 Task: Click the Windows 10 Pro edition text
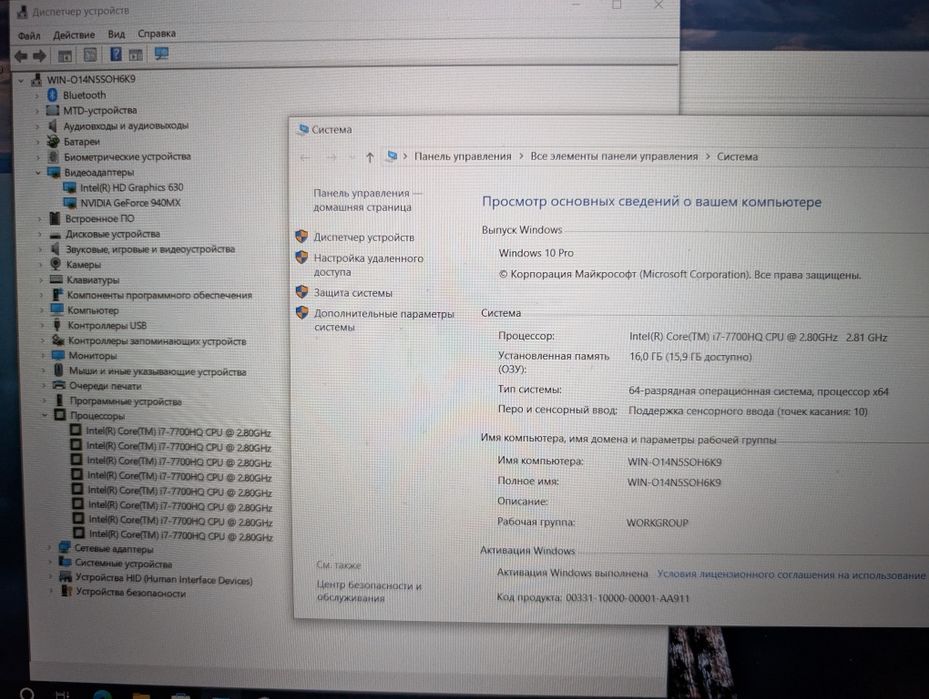tap(536, 253)
